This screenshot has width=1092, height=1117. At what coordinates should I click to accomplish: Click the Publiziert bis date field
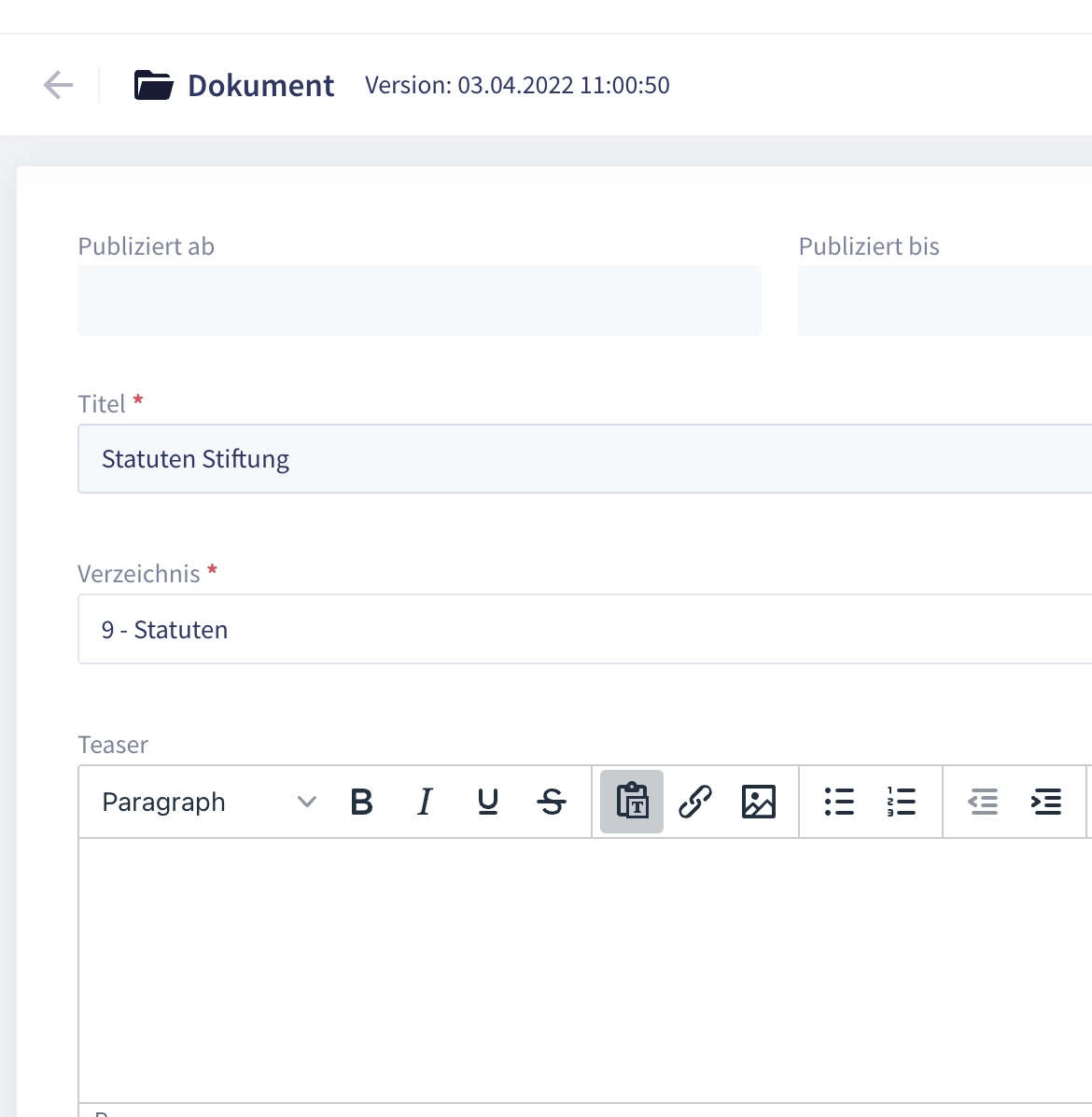pos(945,300)
